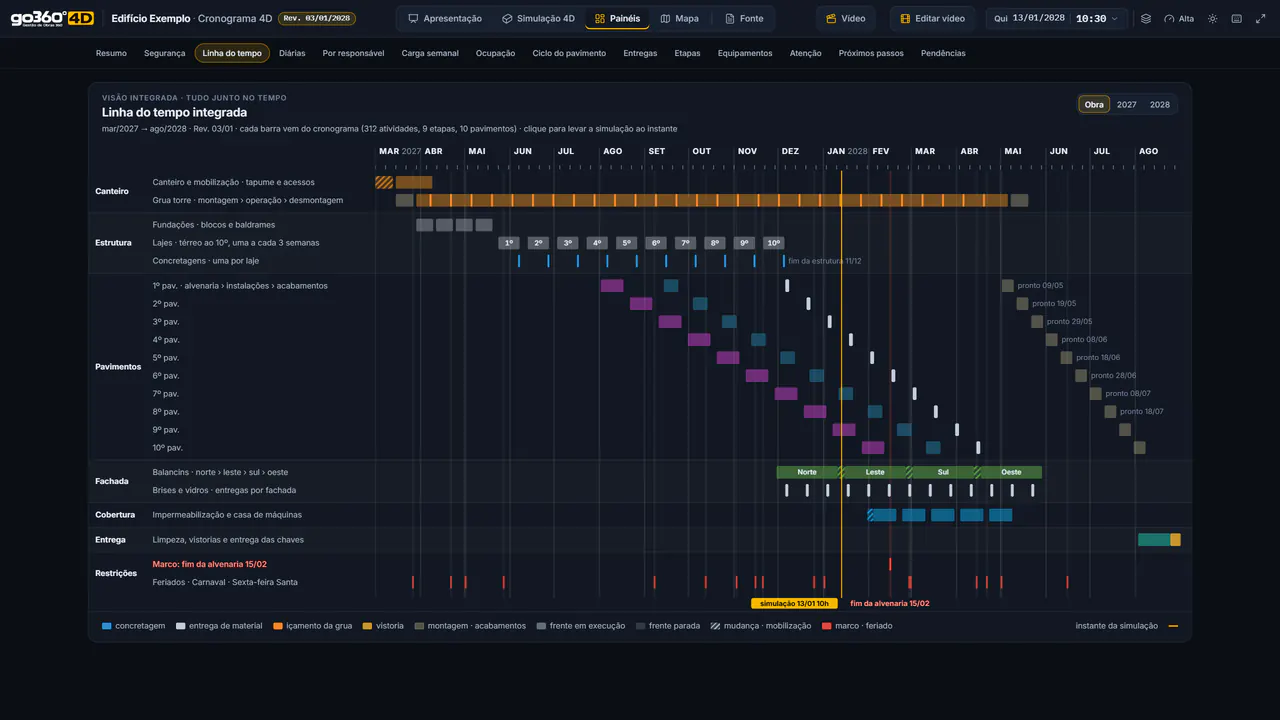Screen dimensions: 1280x720
Task: Toggle the light theme sun icon
Action: [1213, 18]
